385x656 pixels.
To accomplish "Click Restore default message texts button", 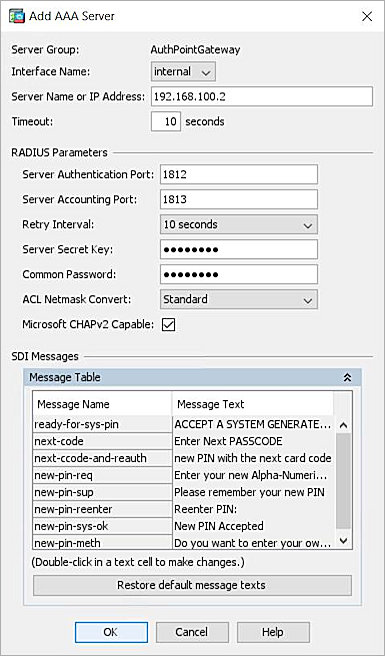I will (192, 585).
